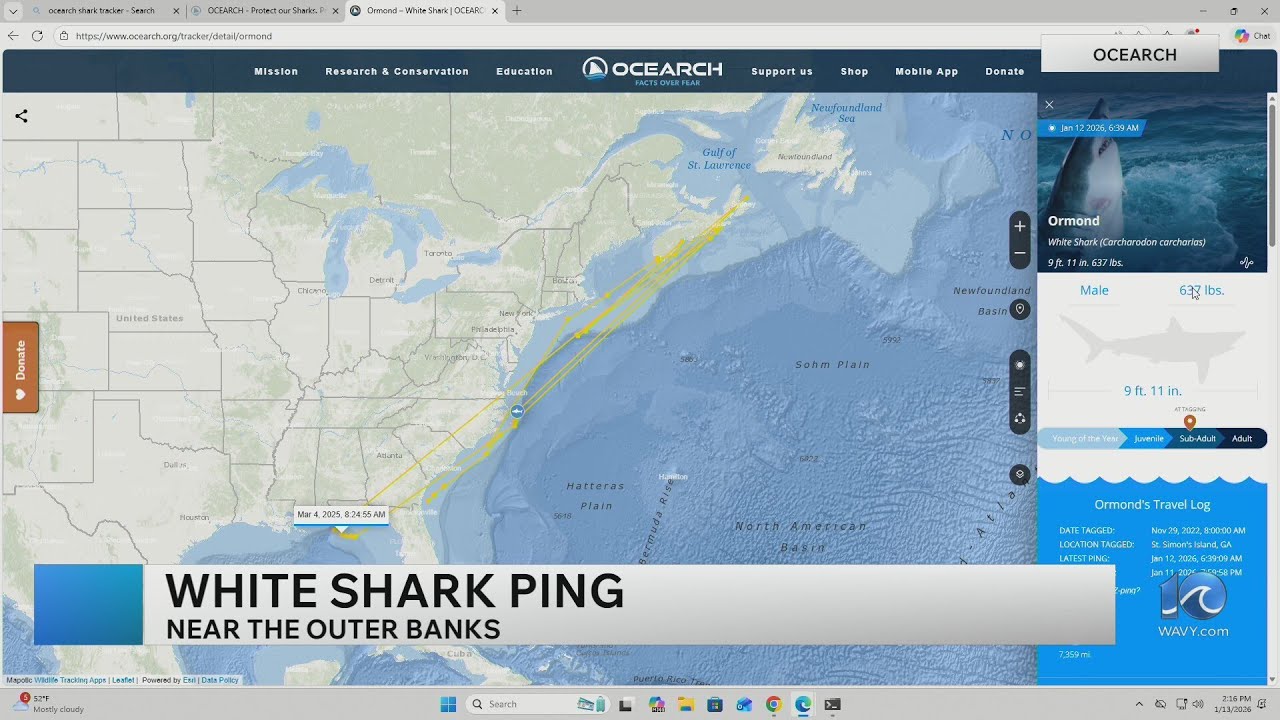Close the ocearch shark tracker Search tab
1280x720 pixels.
tap(176, 10)
